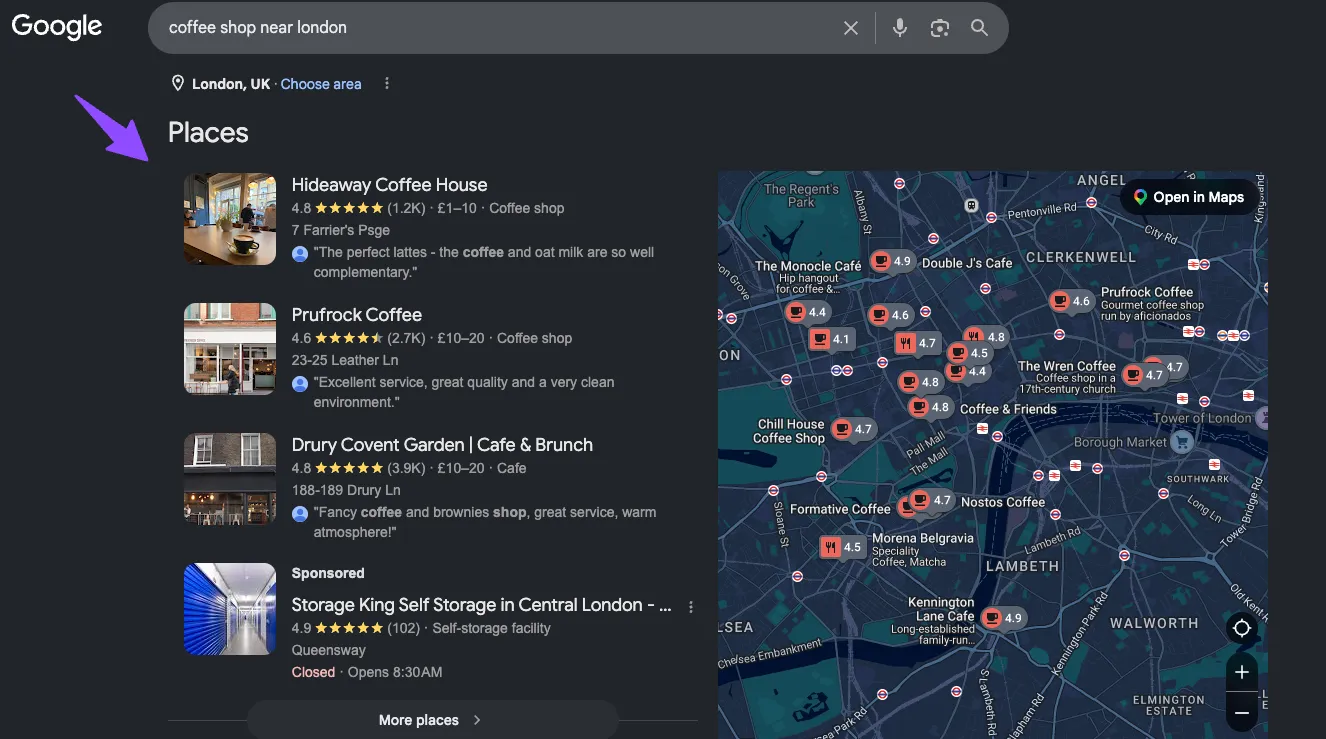The image size is (1326, 739).
Task: Go to Google home via the logo
Action: tap(57, 27)
